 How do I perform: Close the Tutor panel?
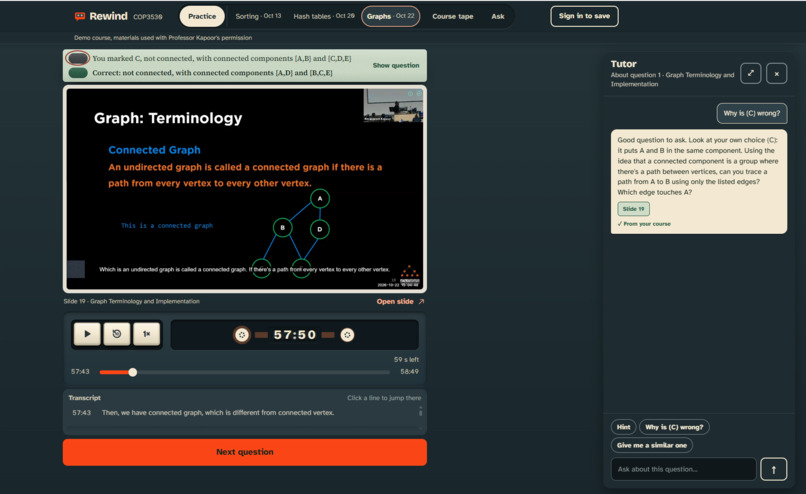pos(776,74)
